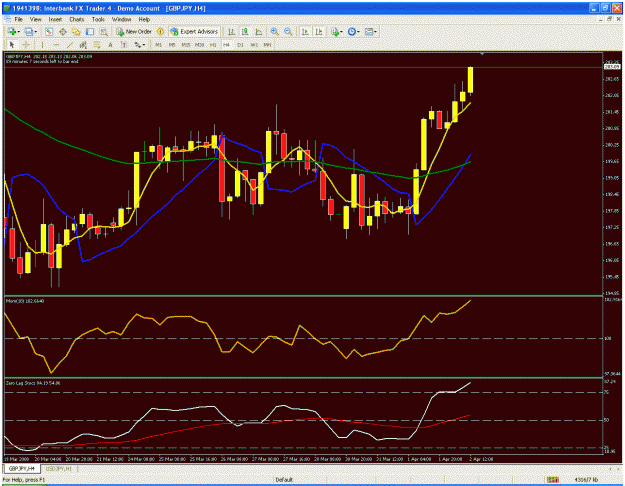This screenshot has width=625, height=486.
Task: Click the Arrows tool icon
Action: pyautogui.click(x=138, y=45)
